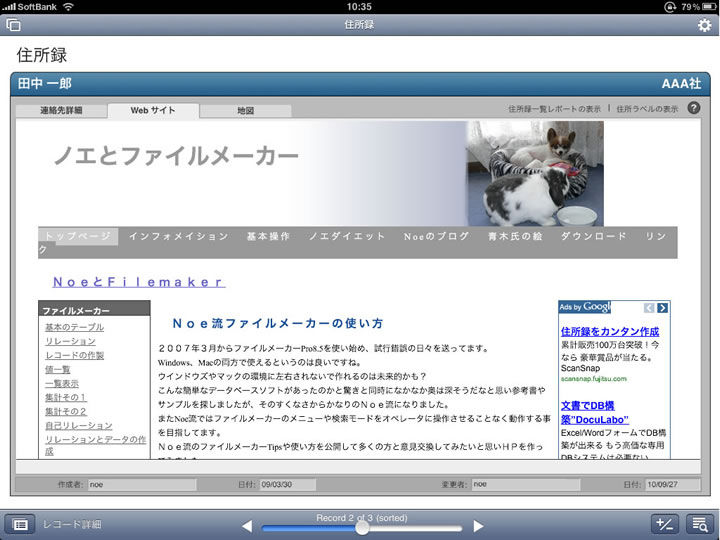Go to previous record arrow
Screen dimensions: 720x540
(247, 526)
